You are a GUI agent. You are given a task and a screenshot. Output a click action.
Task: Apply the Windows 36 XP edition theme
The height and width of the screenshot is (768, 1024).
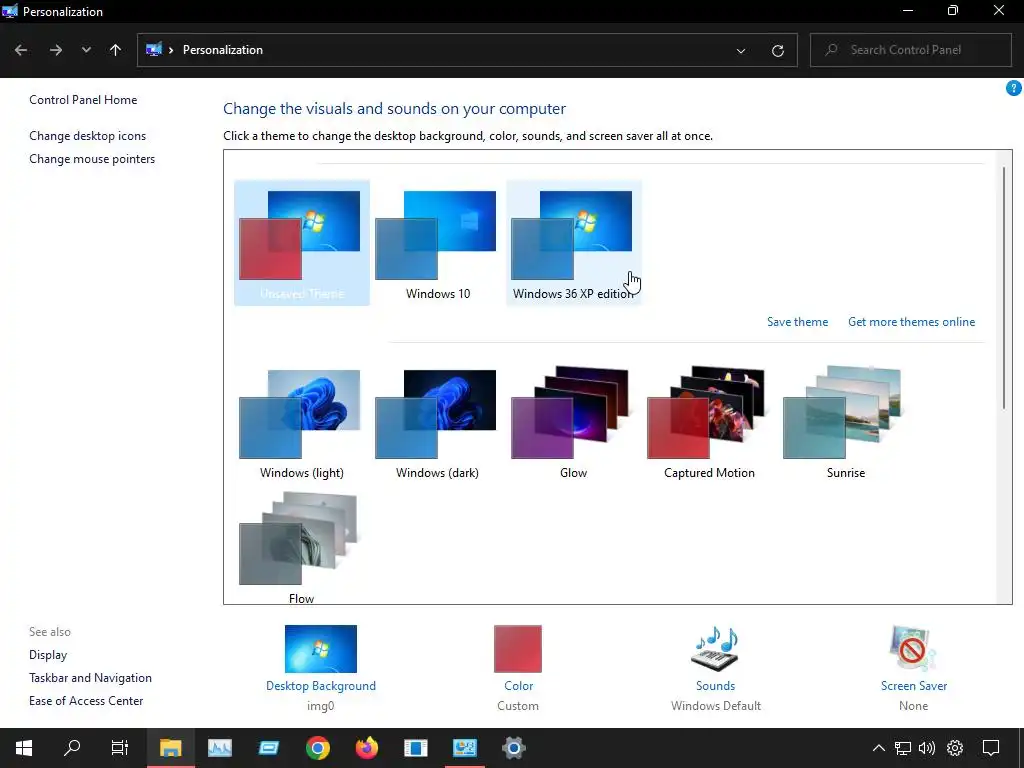tap(573, 243)
